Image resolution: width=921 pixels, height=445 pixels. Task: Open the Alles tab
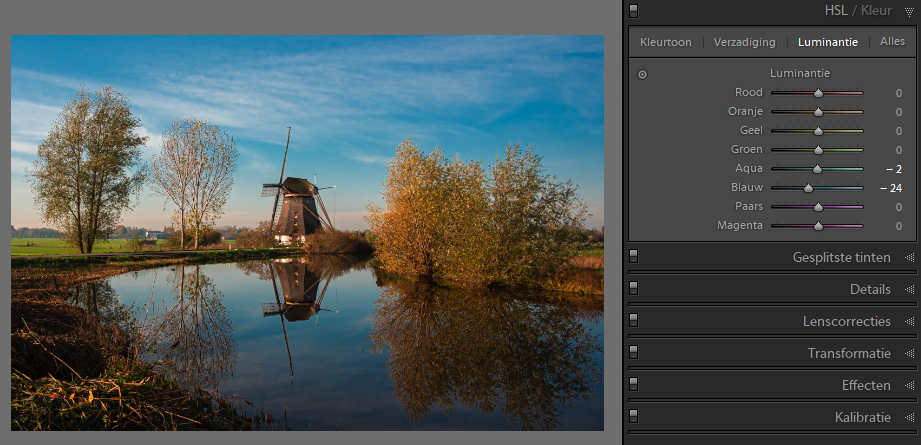(x=892, y=42)
